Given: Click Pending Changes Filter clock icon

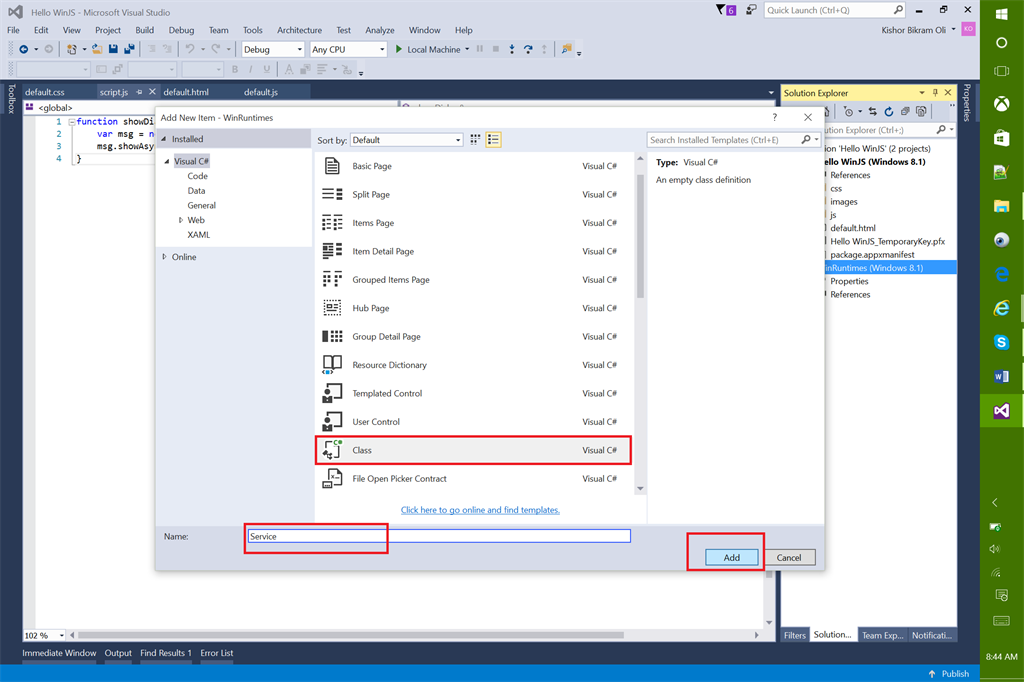Looking at the screenshot, I should [848, 112].
